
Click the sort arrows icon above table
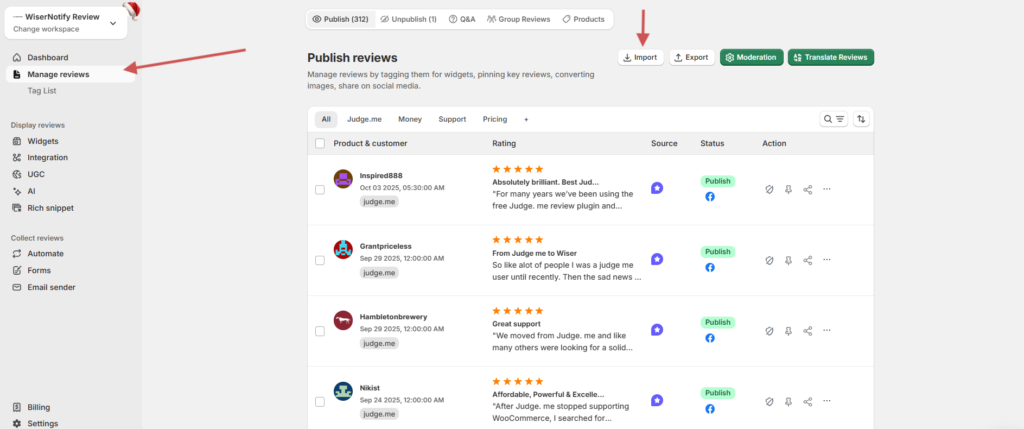tap(861, 119)
